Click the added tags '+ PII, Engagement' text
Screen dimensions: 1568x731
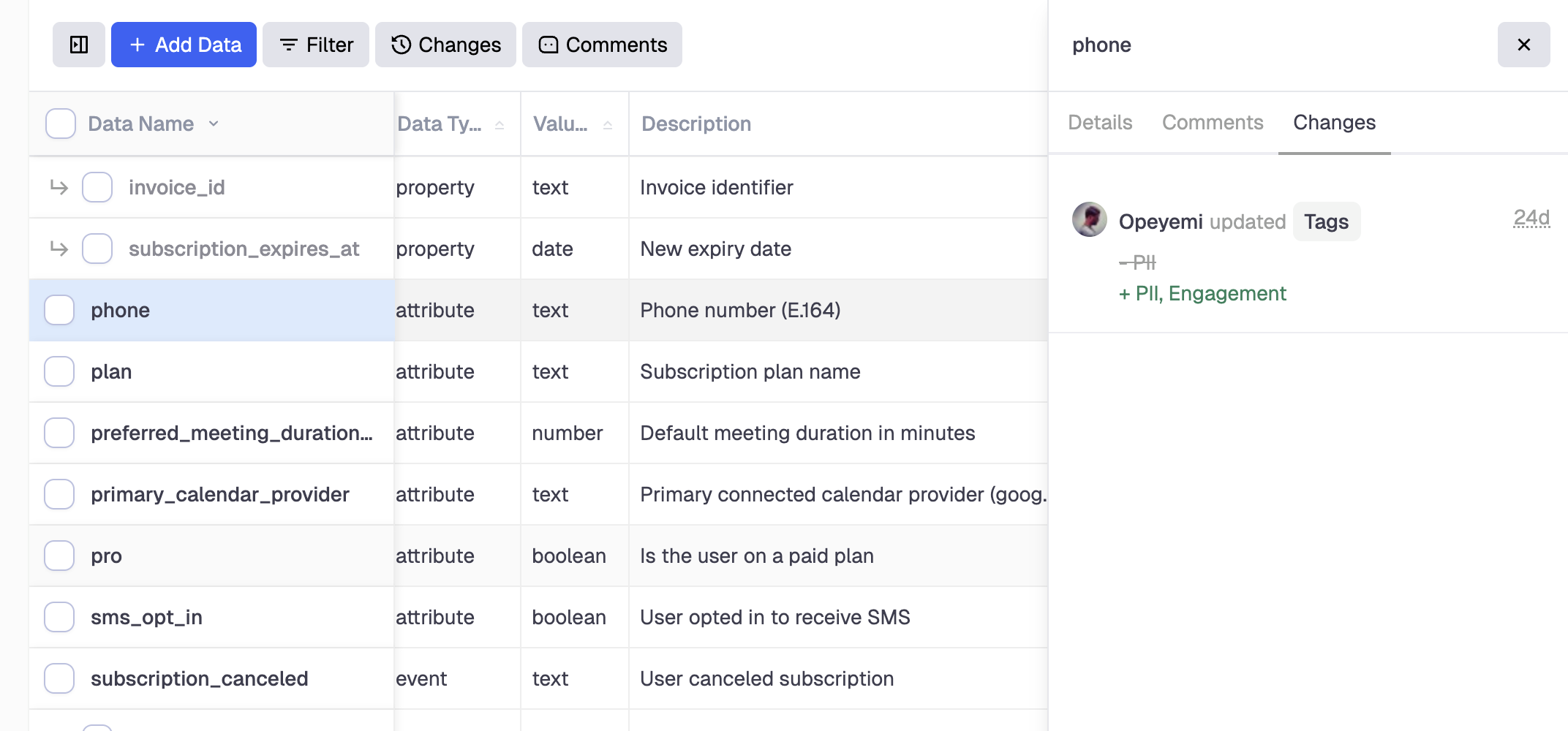(1202, 293)
